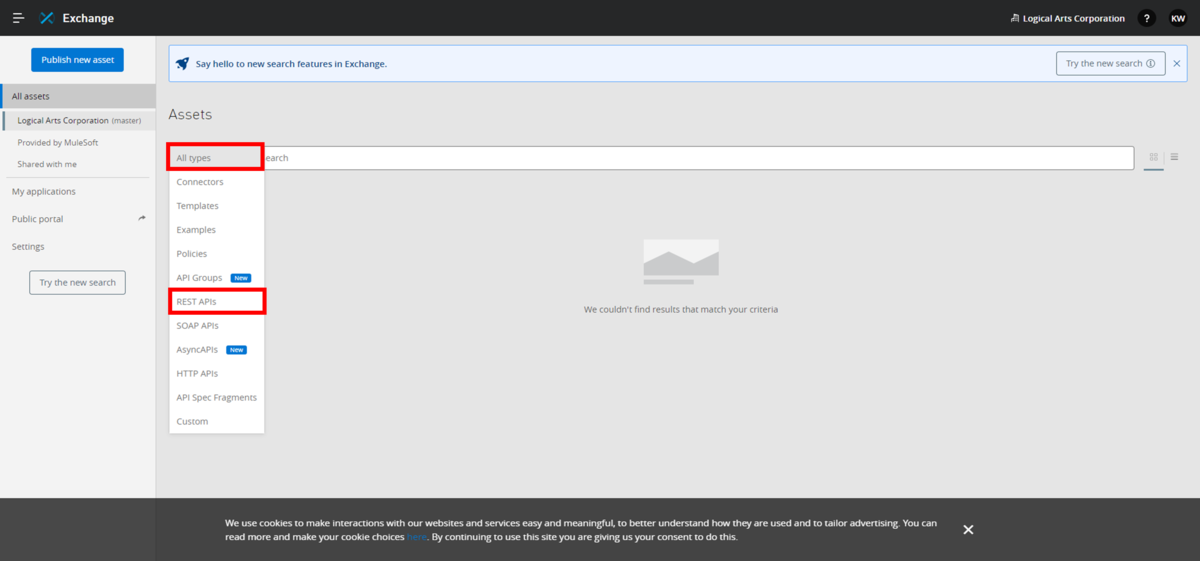Select Logical Arts Corporation (master) sidebar item
The width and height of the screenshot is (1200, 561).
pos(78,120)
